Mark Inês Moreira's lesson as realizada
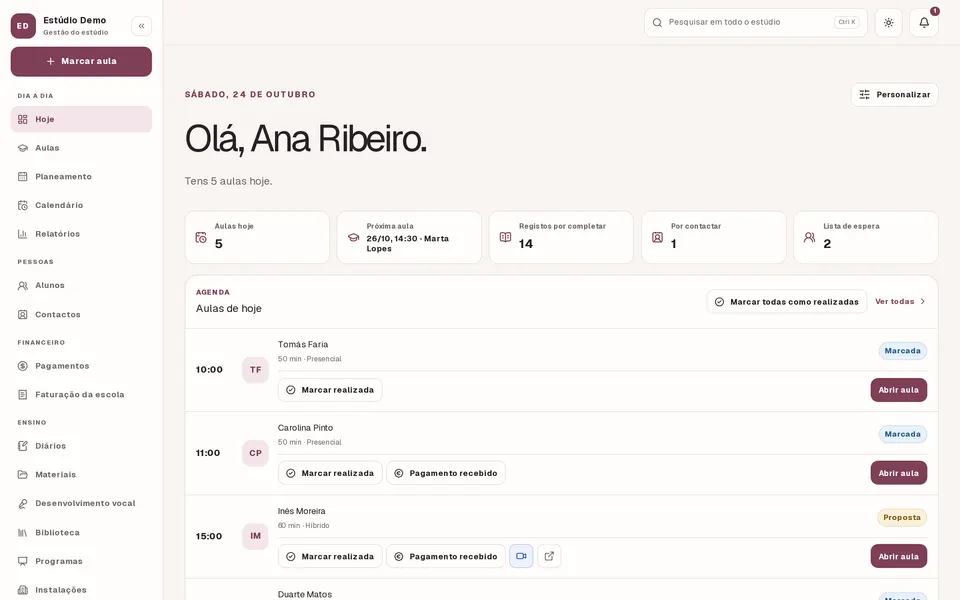 tap(330, 557)
